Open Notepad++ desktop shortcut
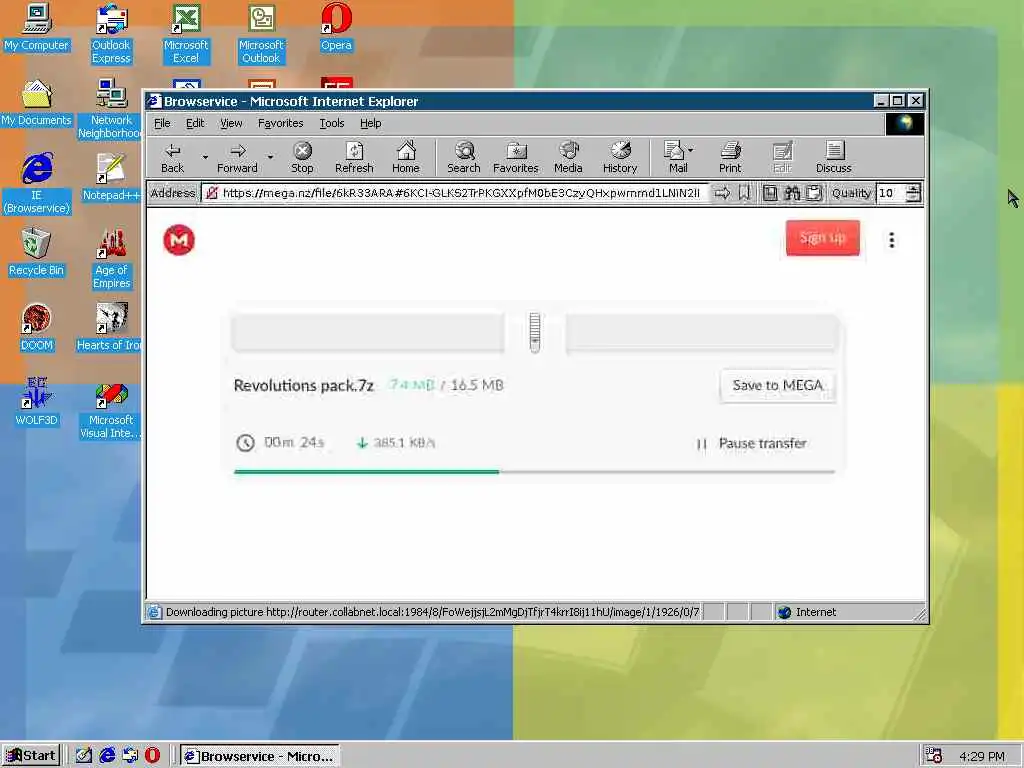 click(x=112, y=178)
